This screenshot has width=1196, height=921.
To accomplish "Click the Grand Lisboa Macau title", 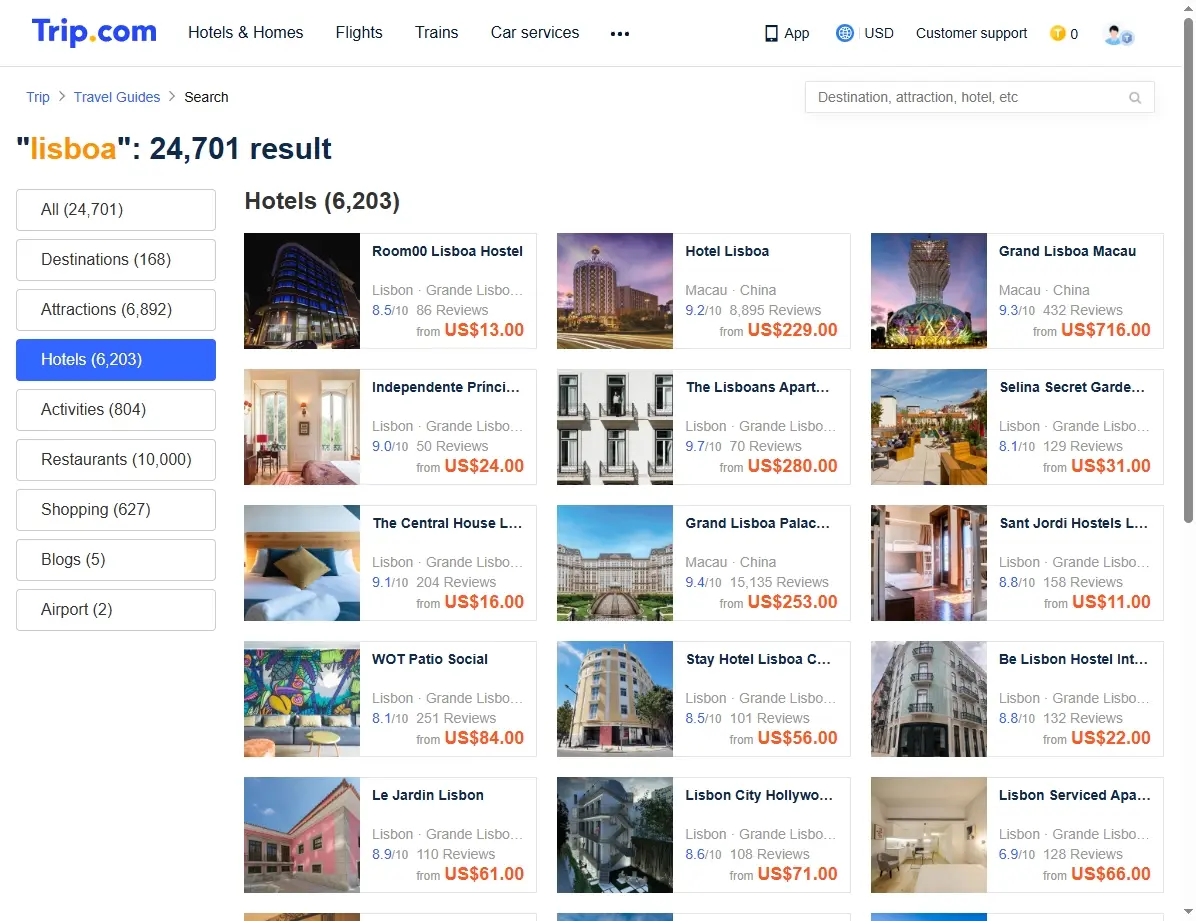I will [x=1067, y=251].
